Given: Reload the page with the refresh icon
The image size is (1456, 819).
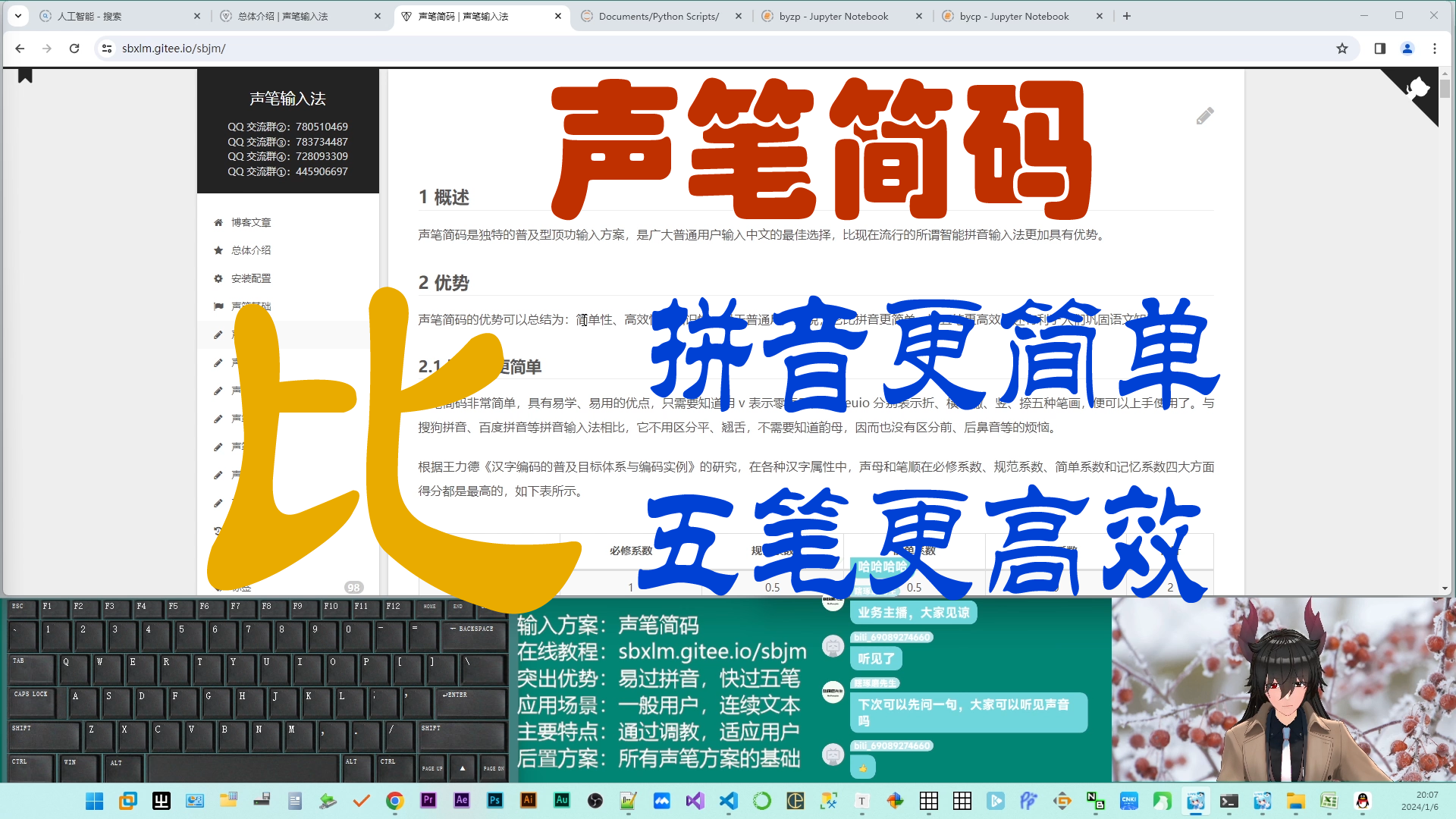Looking at the screenshot, I should 74,49.
